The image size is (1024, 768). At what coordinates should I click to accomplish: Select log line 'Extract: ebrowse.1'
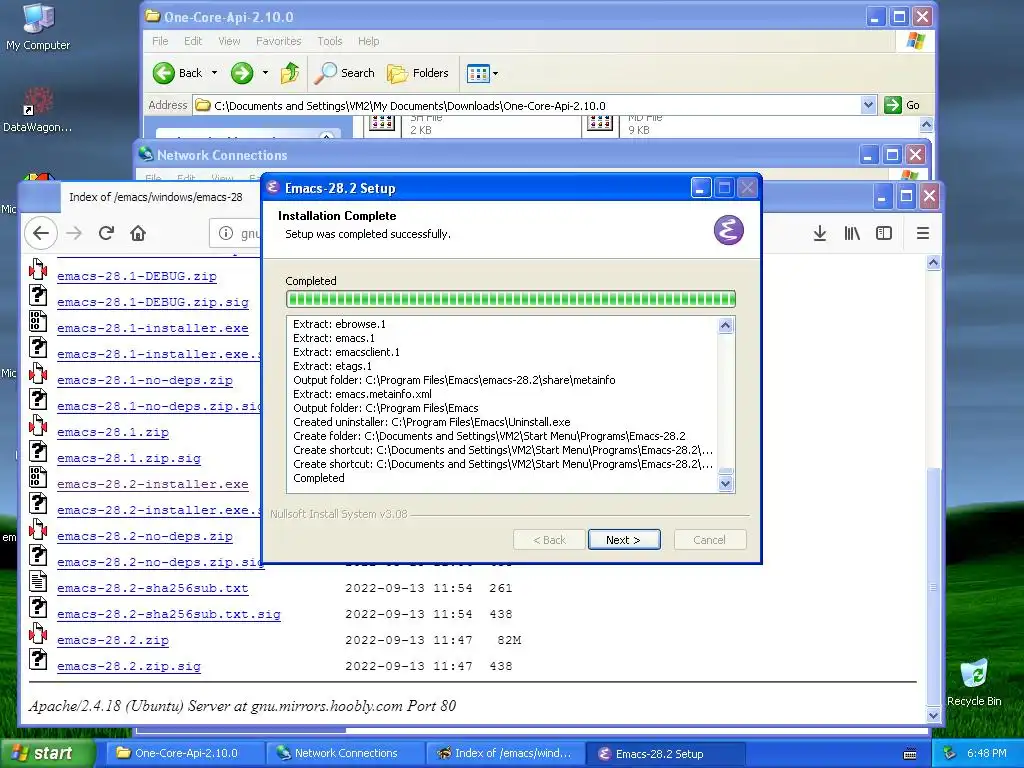(340, 324)
